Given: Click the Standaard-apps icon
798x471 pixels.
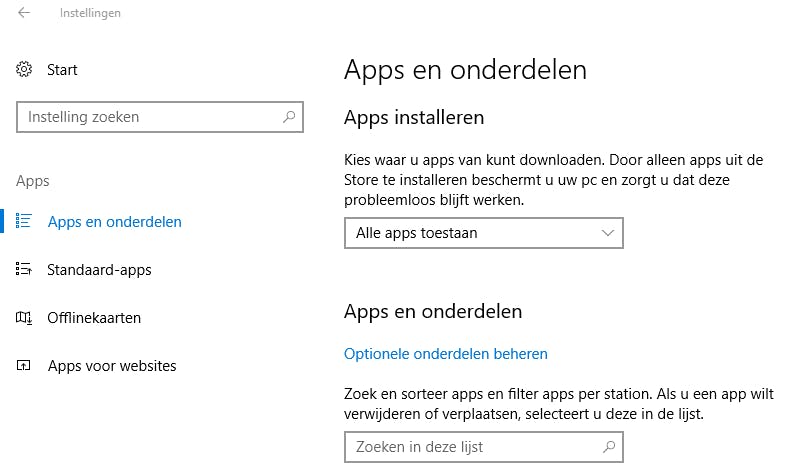Looking at the screenshot, I should pyautogui.click(x=25, y=269).
